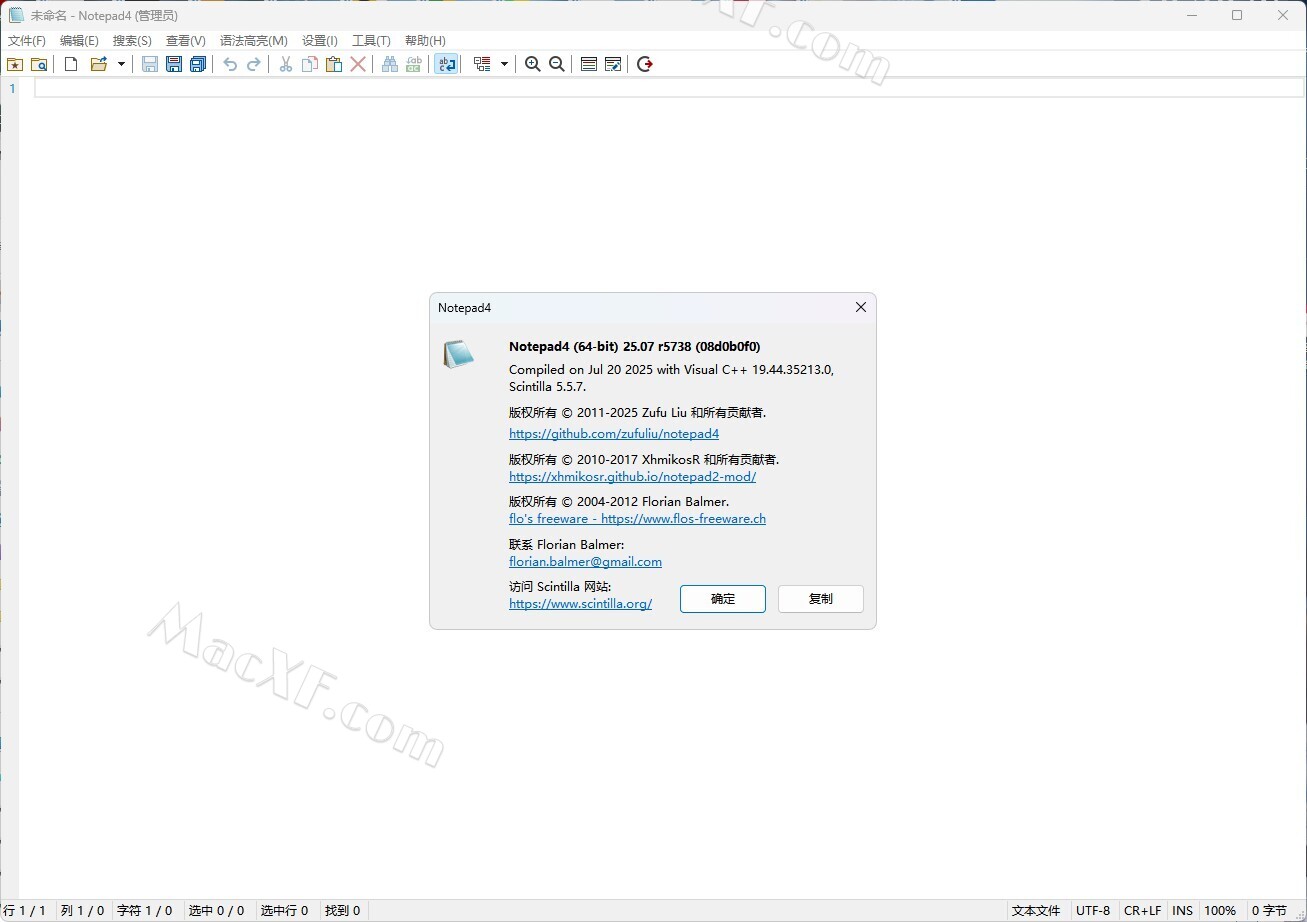The image size is (1307, 922).
Task: Redo the last undone edit
Action: tap(254, 64)
